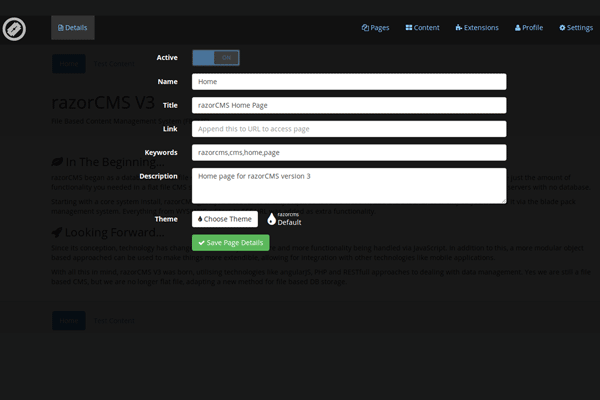600x400 pixels.
Task: Click the Title field razorCMS Home Page
Action: pos(349,105)
